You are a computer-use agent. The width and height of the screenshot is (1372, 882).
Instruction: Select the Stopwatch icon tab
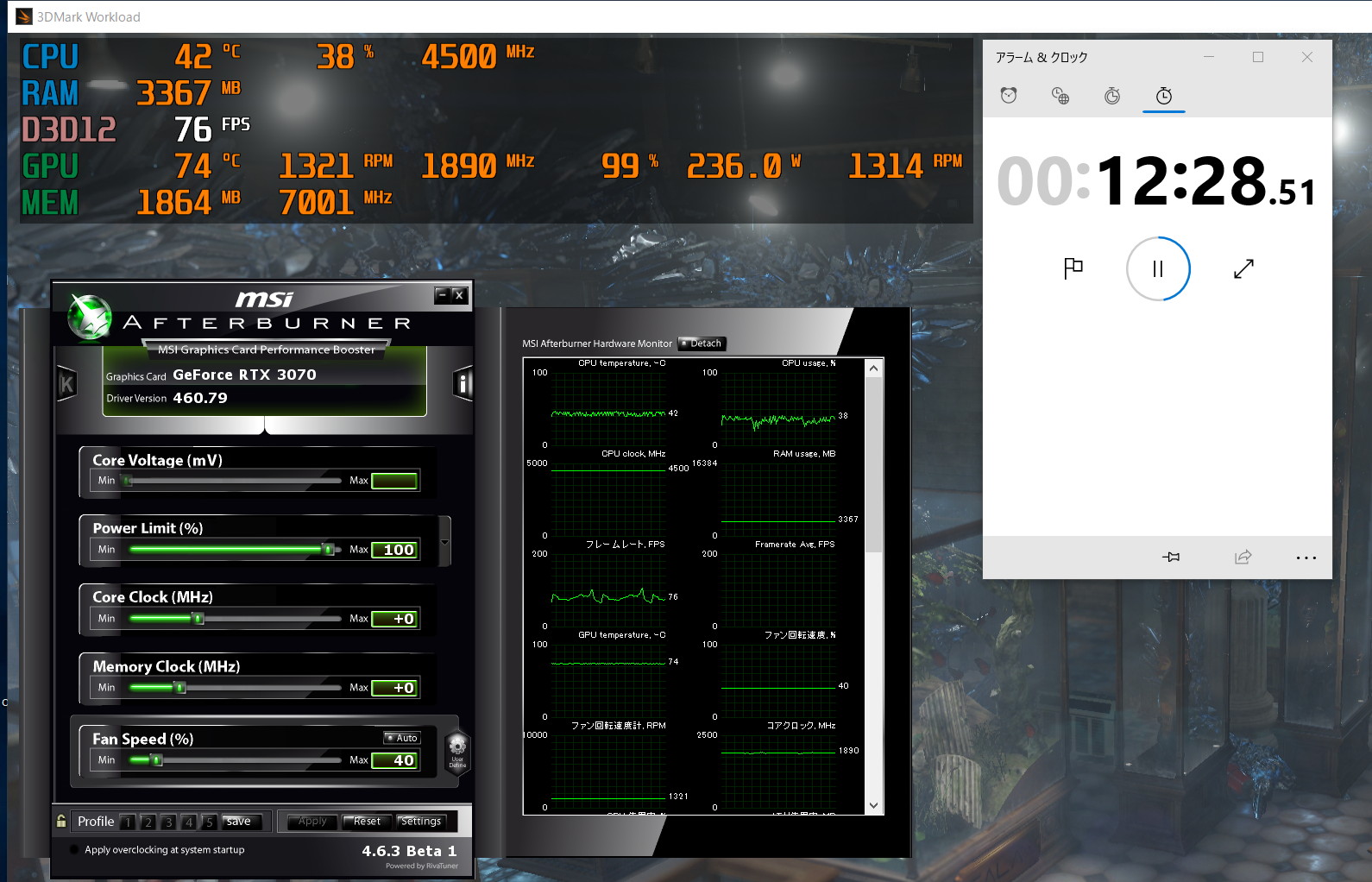coord(1164,96)
